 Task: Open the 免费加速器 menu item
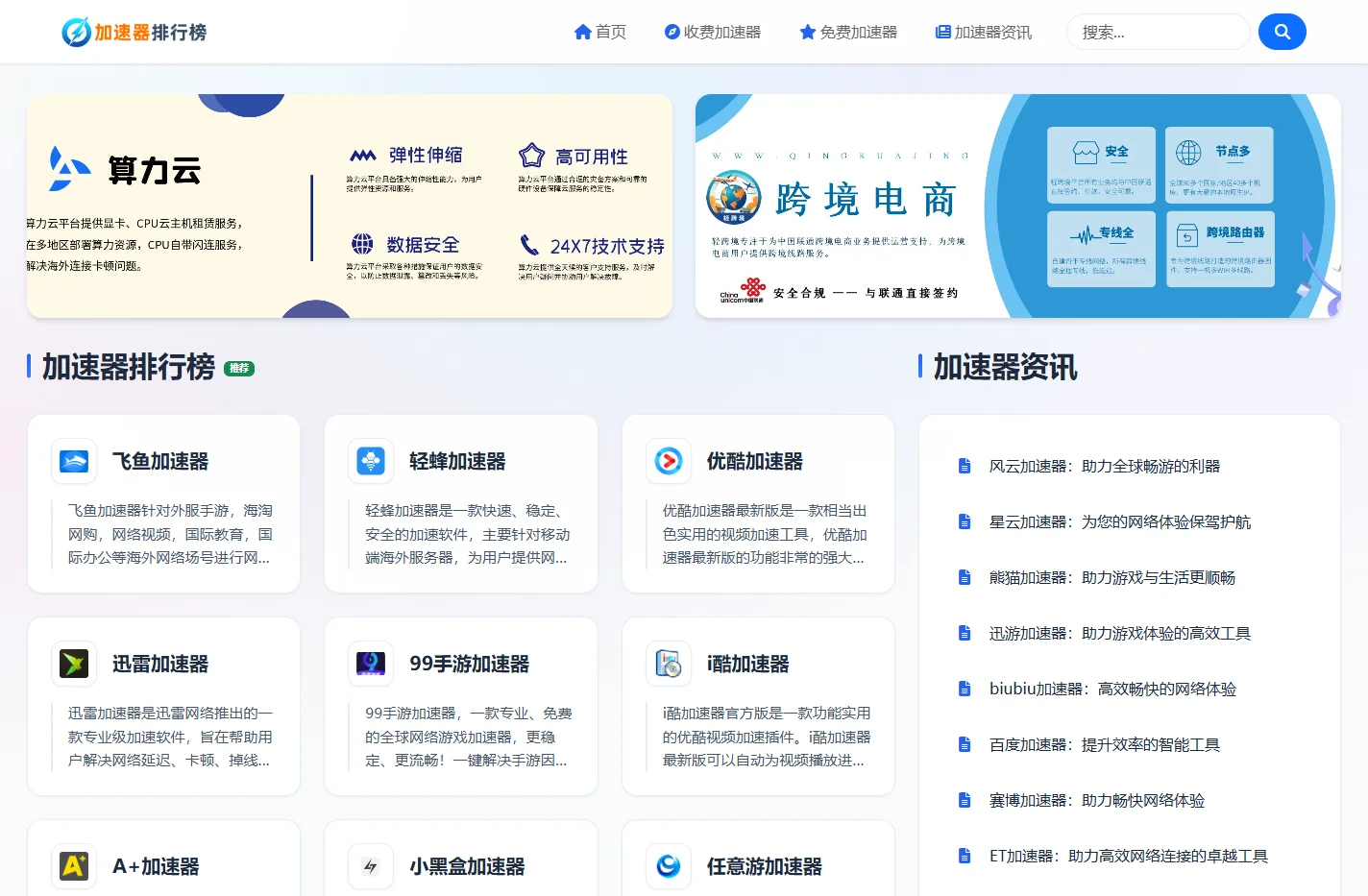coord(848,32)
